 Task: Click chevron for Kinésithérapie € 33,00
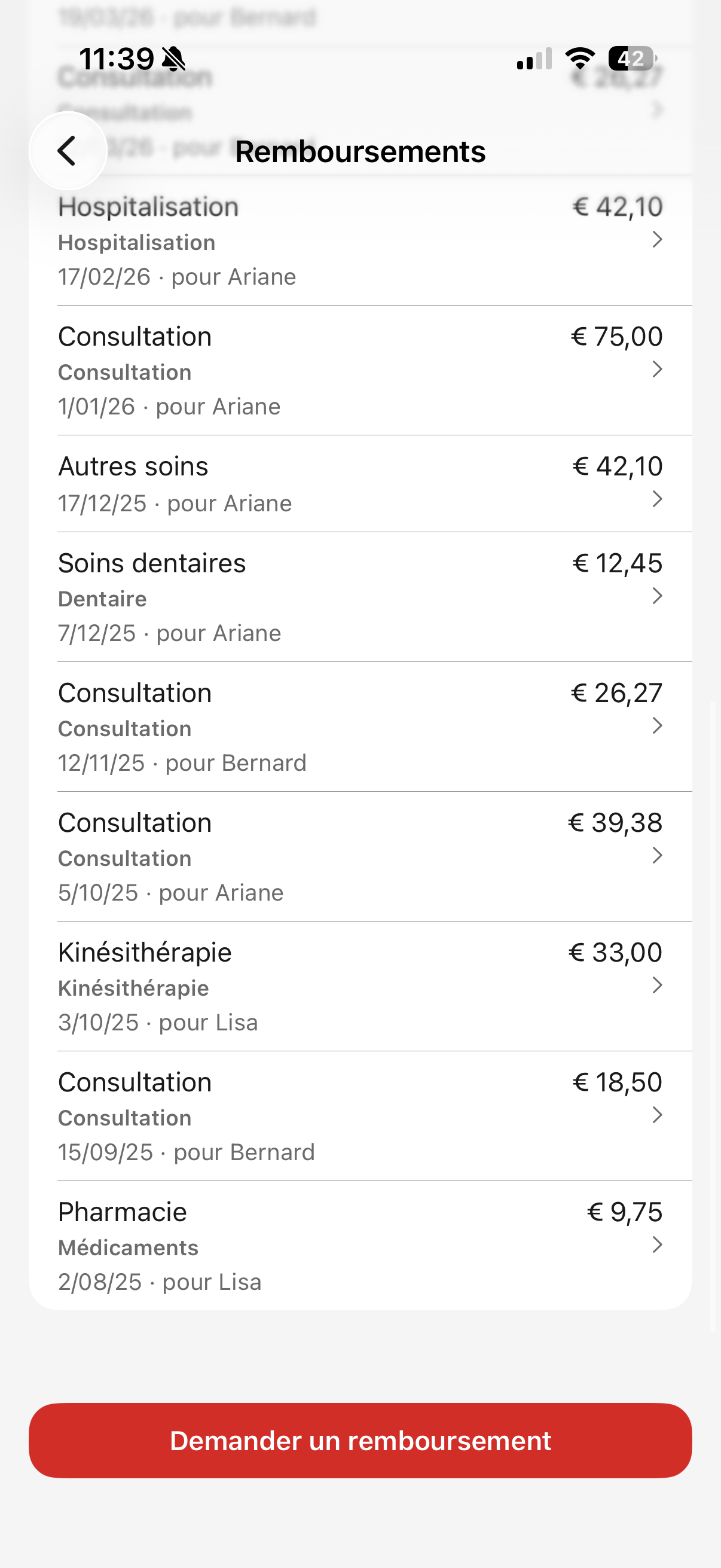pyautogui.click(x=657, y=985)
